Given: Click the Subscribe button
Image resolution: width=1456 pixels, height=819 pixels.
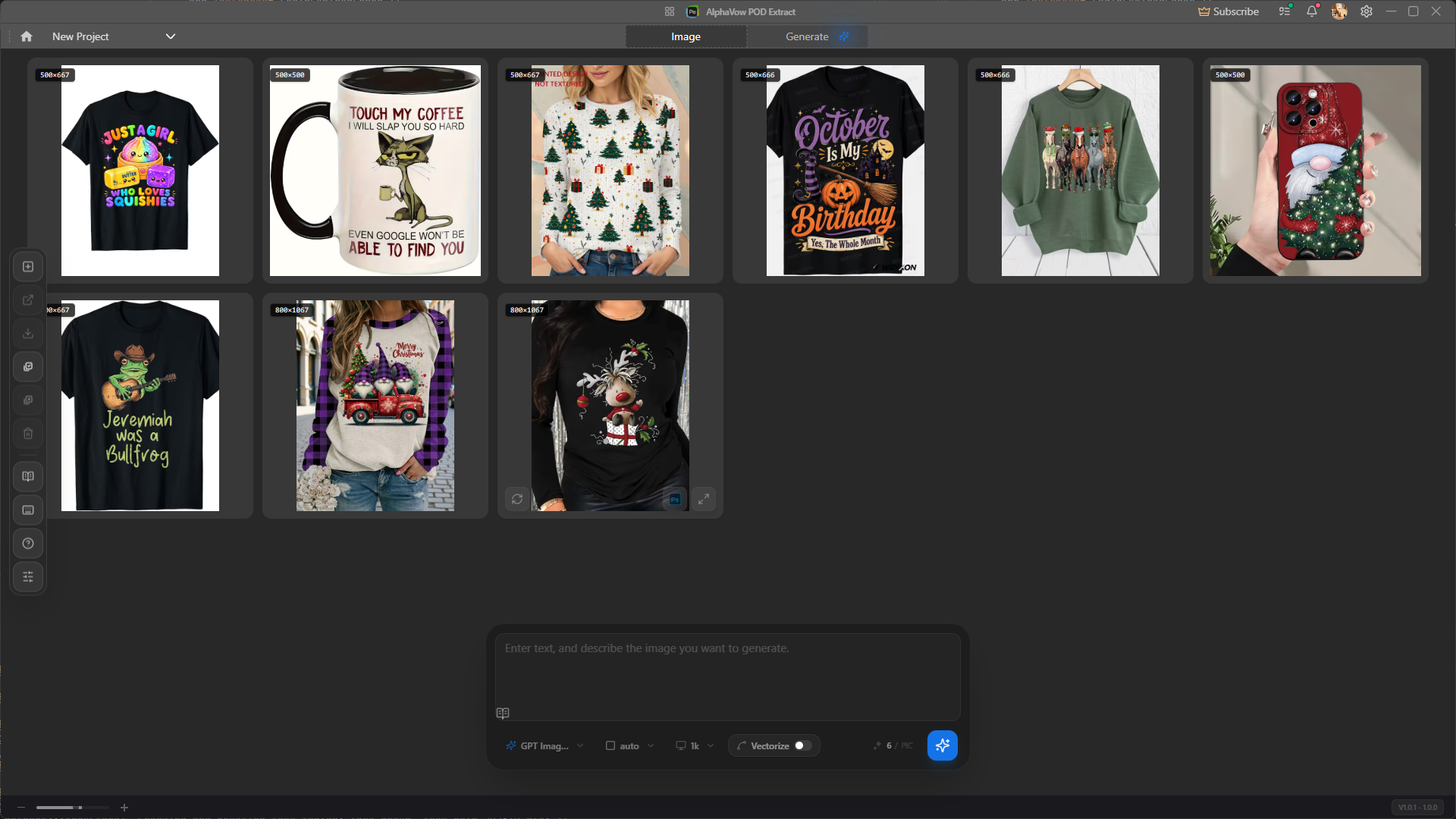Looking at the screenshot, I should [x=1228, y=11].
